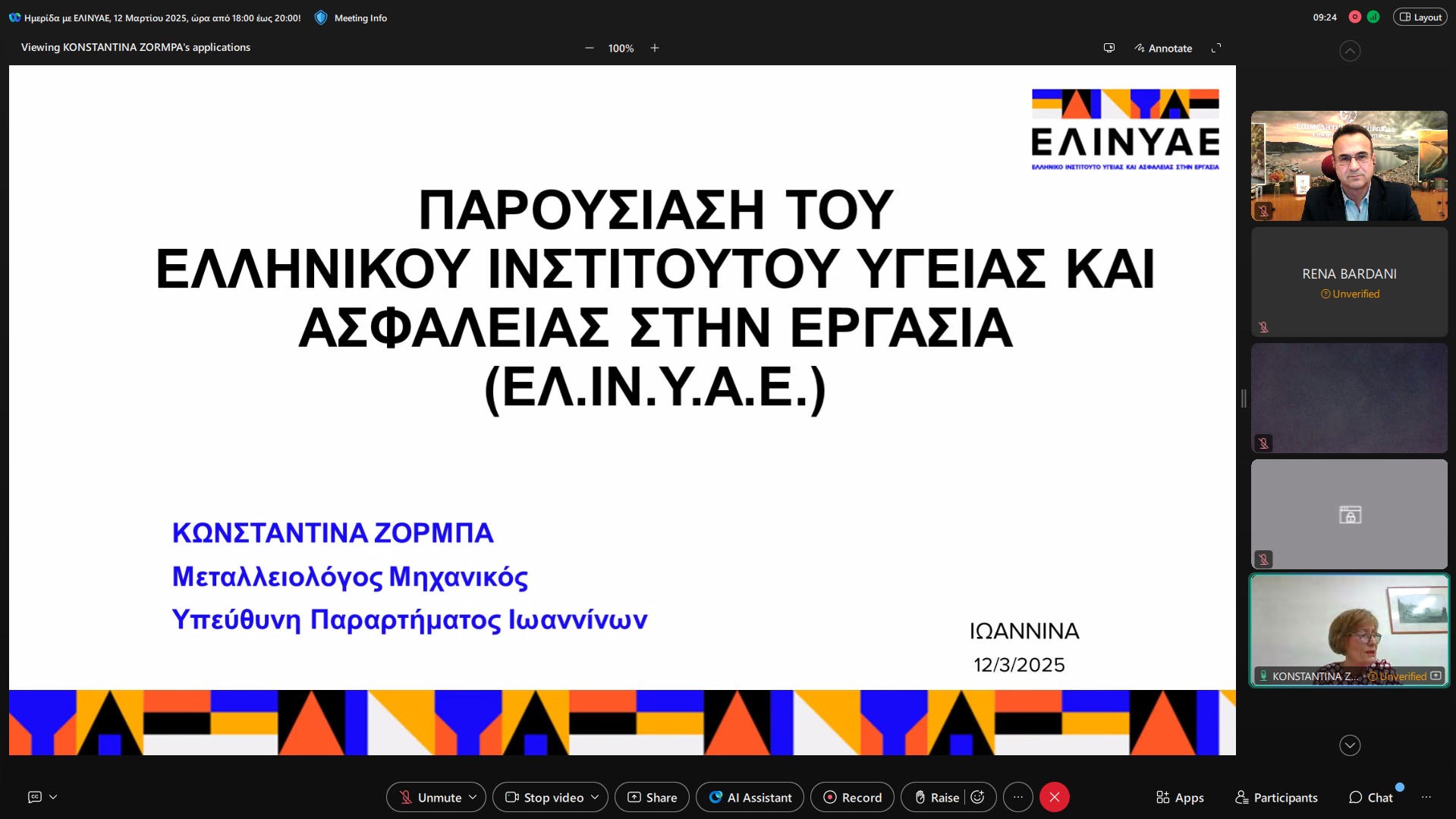Open video options dropdown arrow

click(x=596, y=797)
